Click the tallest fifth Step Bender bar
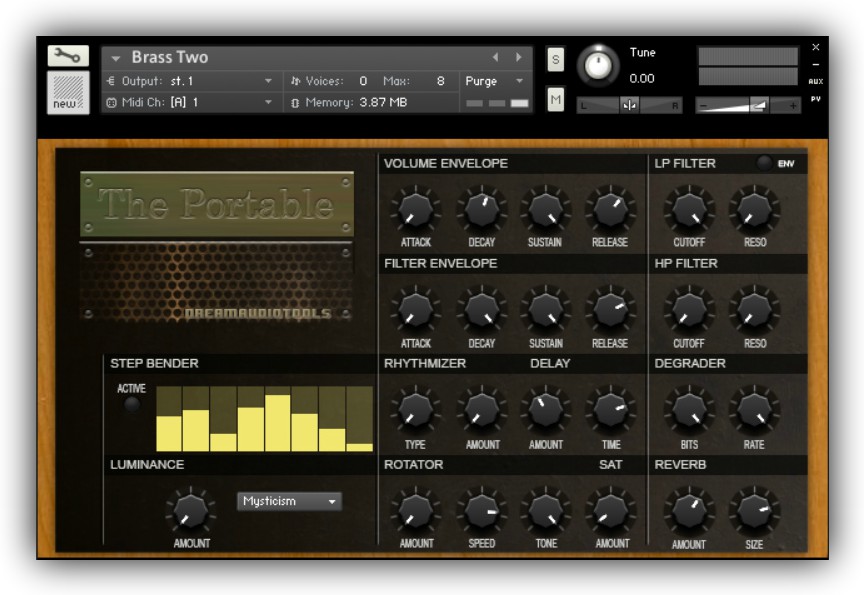The image size is (864, 595). pos(277,423)
